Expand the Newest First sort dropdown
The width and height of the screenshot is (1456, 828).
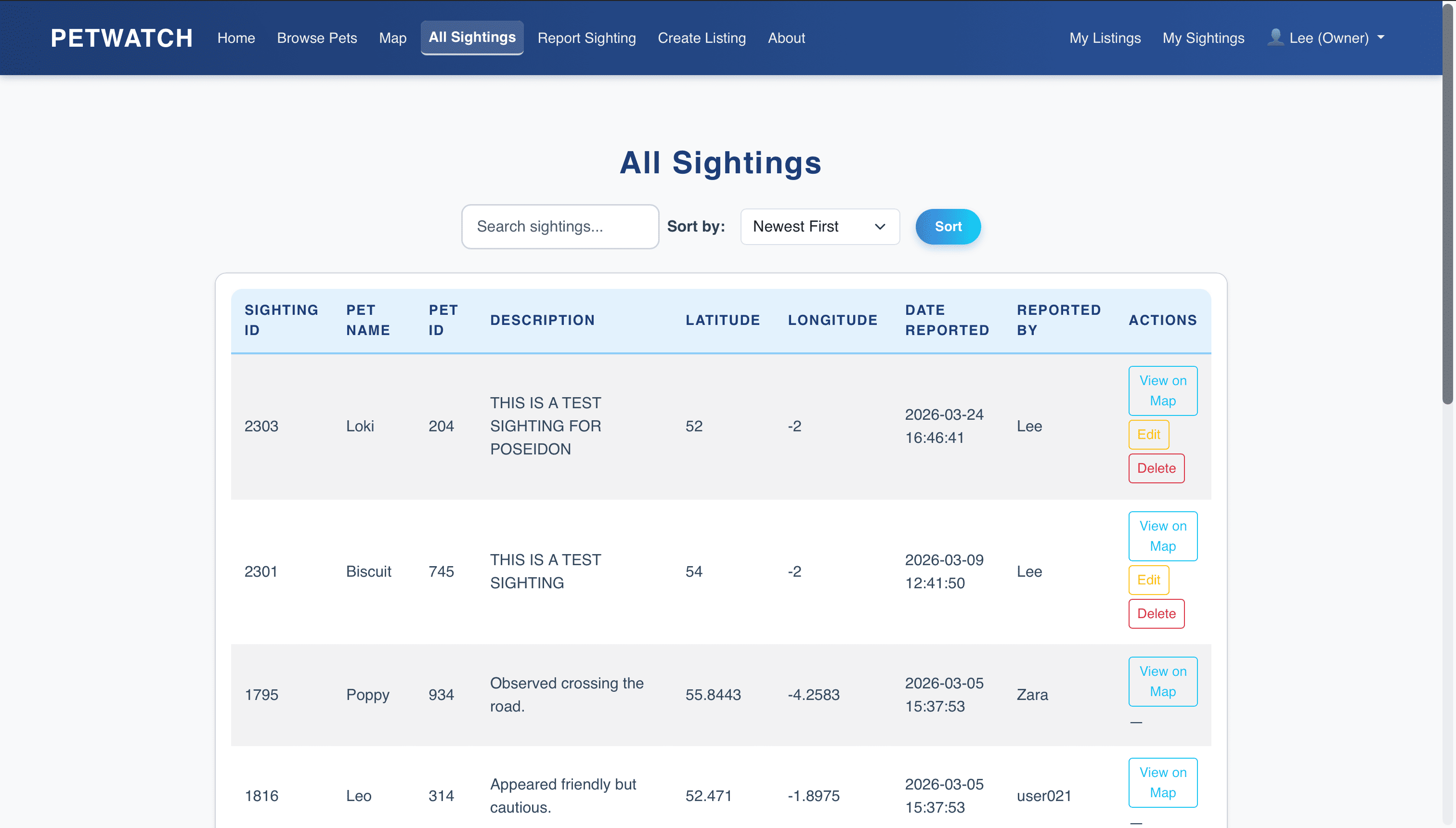click(x=819, y=226)
